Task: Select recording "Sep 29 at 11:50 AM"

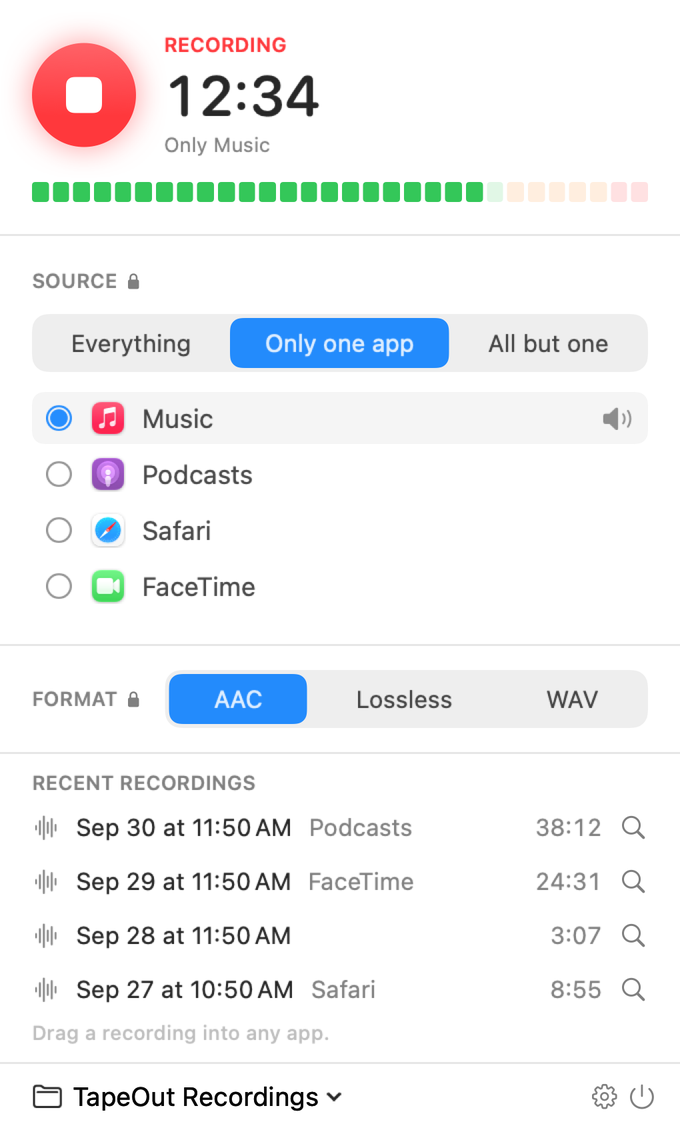Action: click(183, 881)
